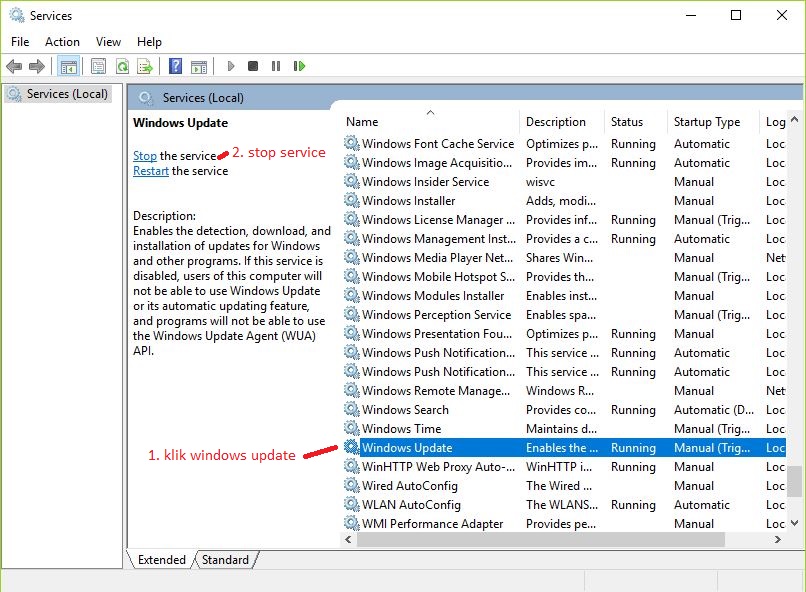Toggle the Show/Hide Action Pane icon
Screen dimensions: 806x592
click(198, 66)
